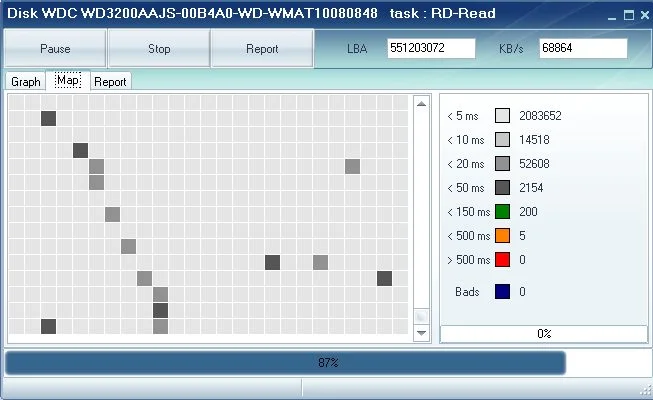This screenshot has height=400, width=653.
Task: Click the Report button in toolbar
Action: coord(262,48)
